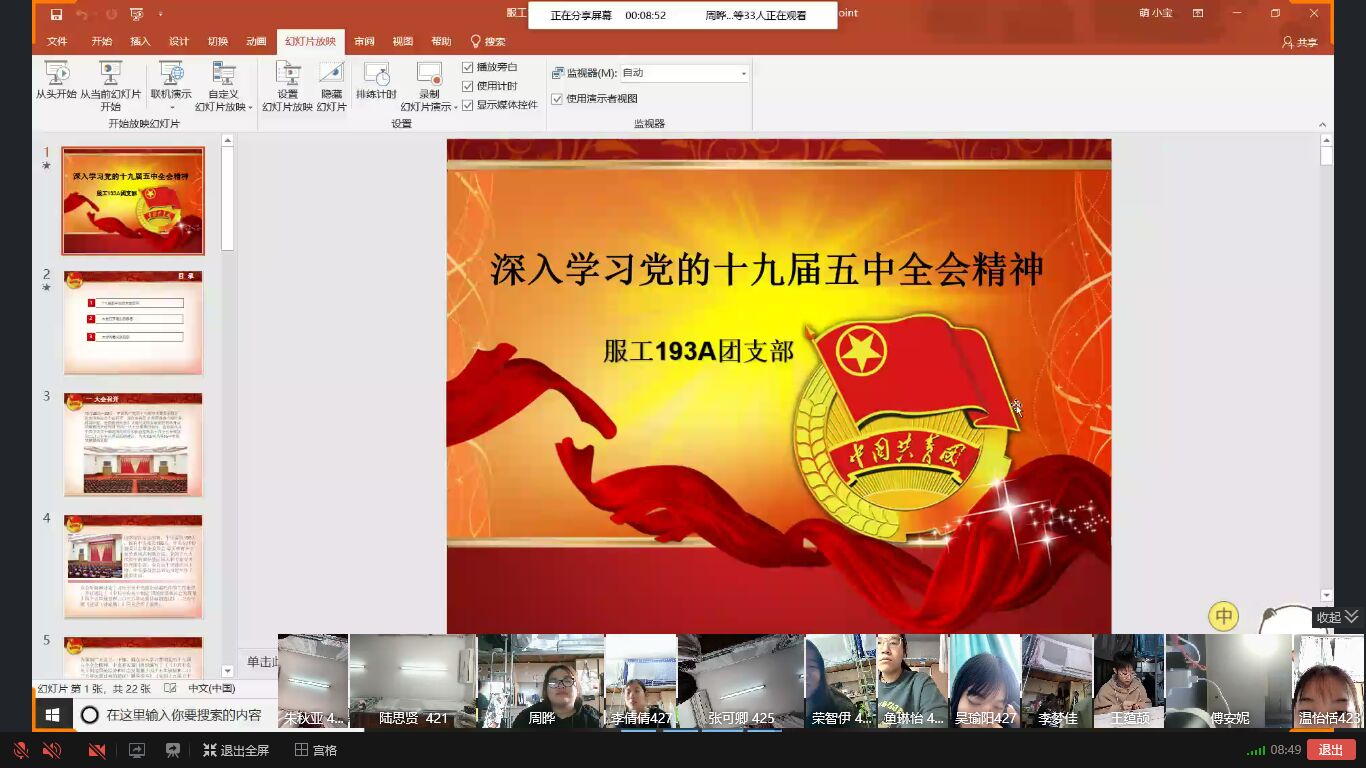This screenshot has height=768, width=1366.
Task: Click 幻灯片 第1张 slide counter in status bar
Action: [94, 689]
